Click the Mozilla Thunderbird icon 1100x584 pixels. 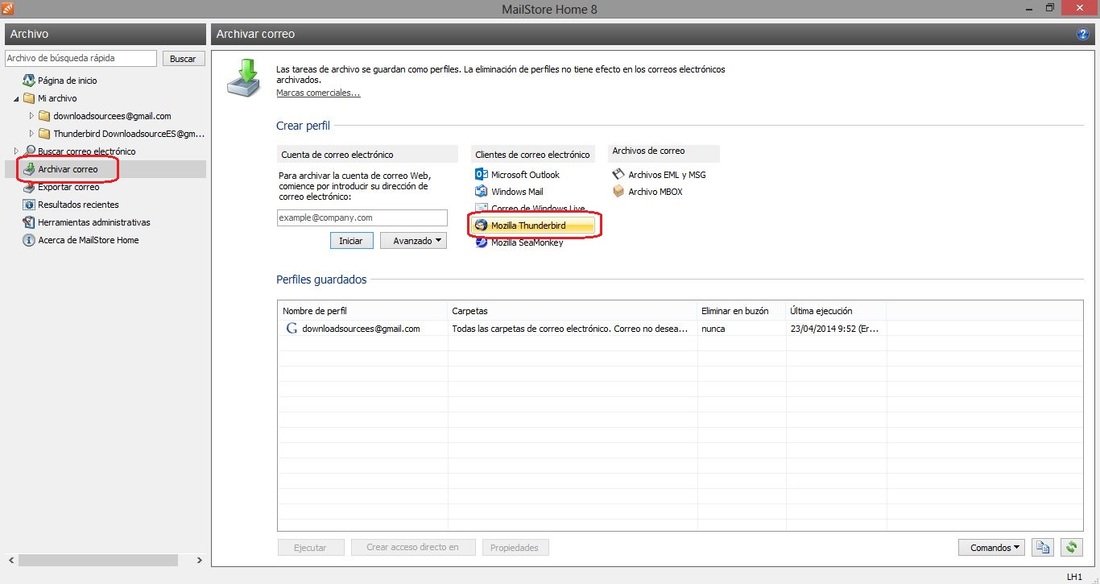click(x=481, y=225)
